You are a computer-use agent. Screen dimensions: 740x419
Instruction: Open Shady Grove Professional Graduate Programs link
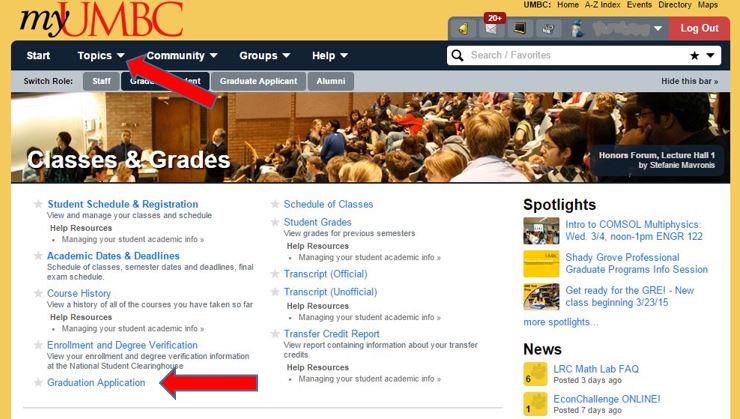click(x=637, y=263)
